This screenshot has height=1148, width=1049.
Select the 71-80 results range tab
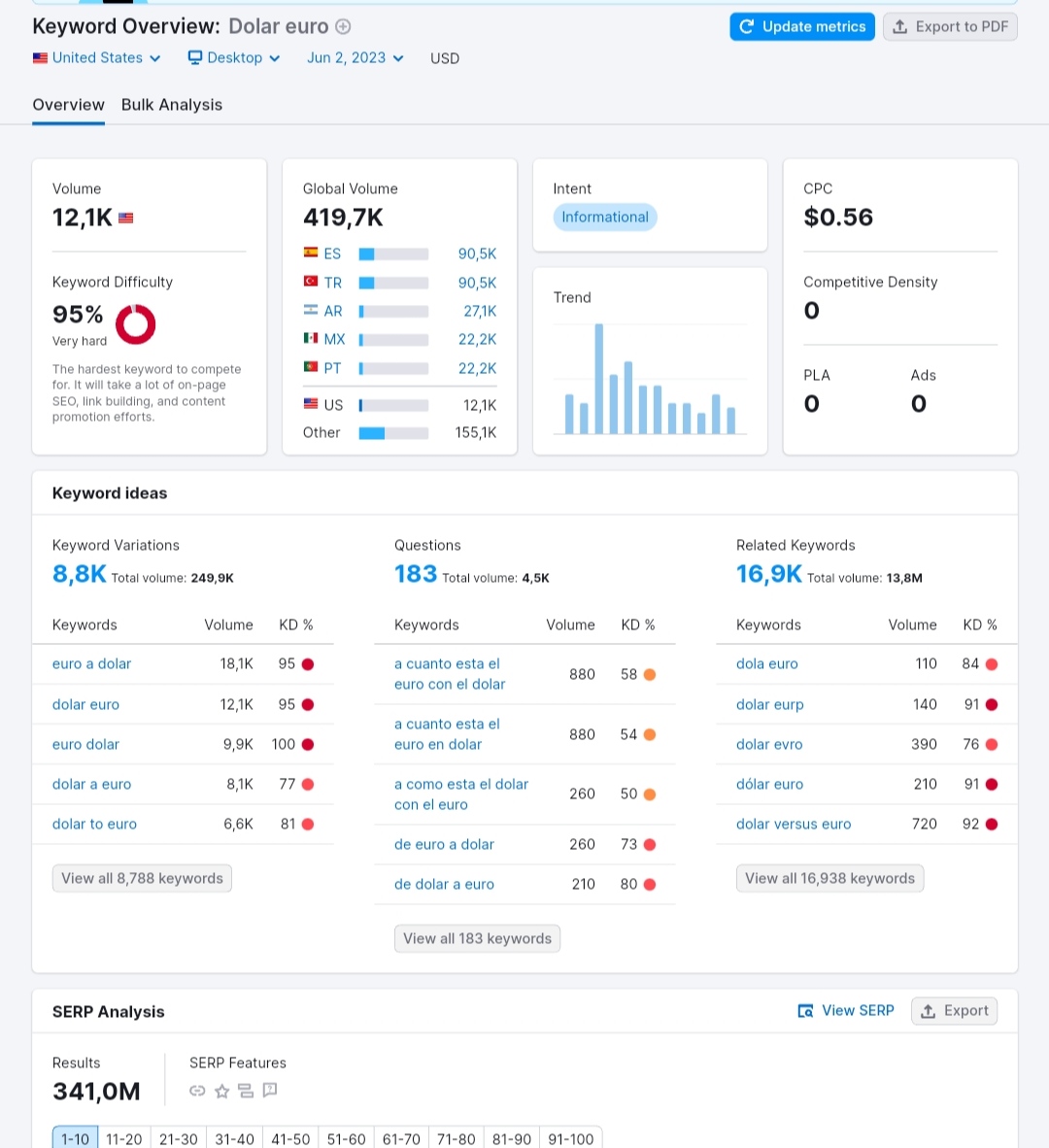click(457, 1138)
